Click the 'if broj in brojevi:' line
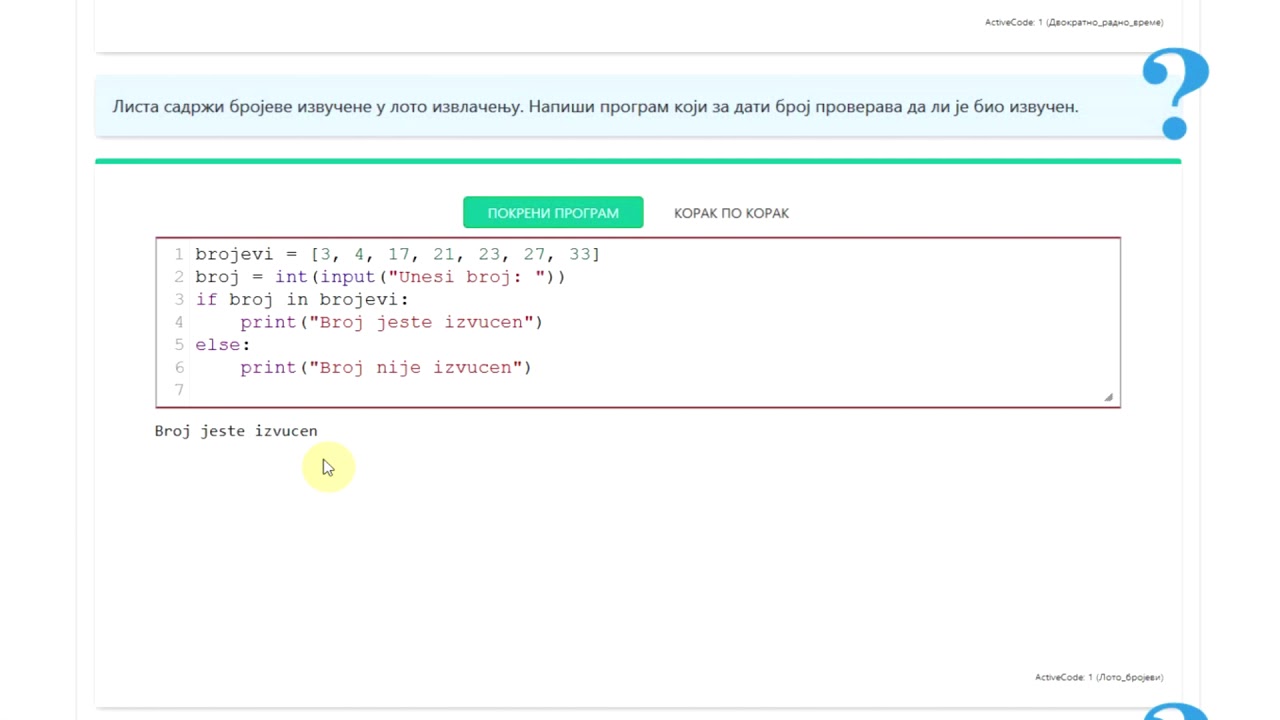Image resolution: width=1280 pixels, height=720 pixels. 302,300
